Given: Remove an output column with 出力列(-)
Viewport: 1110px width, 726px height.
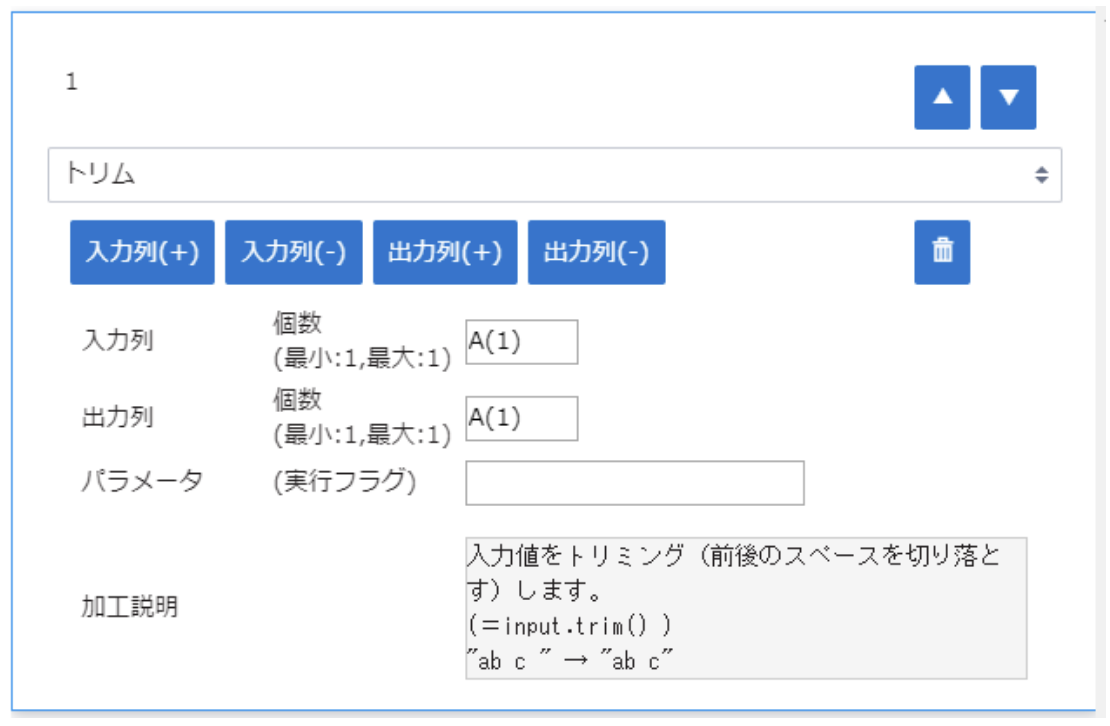Looking at the screenshot, I should (x=596, y=252).
